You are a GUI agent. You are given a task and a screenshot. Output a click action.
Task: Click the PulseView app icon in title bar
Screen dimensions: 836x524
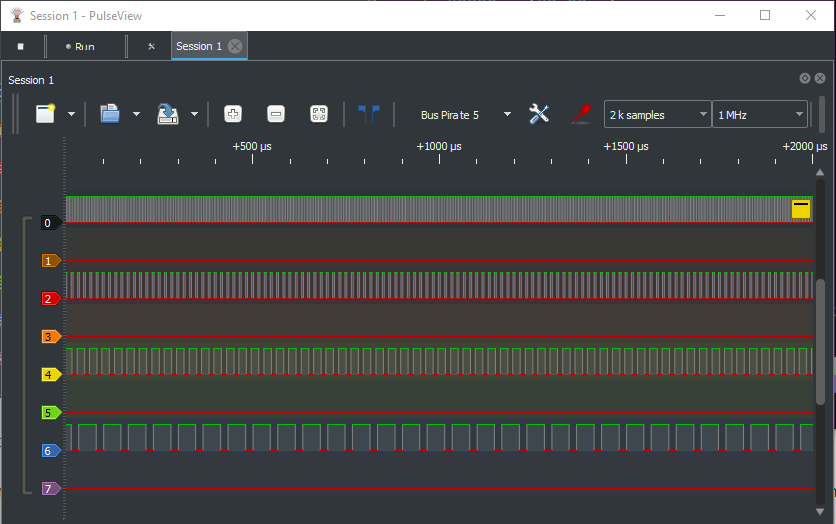pos(17,15)
